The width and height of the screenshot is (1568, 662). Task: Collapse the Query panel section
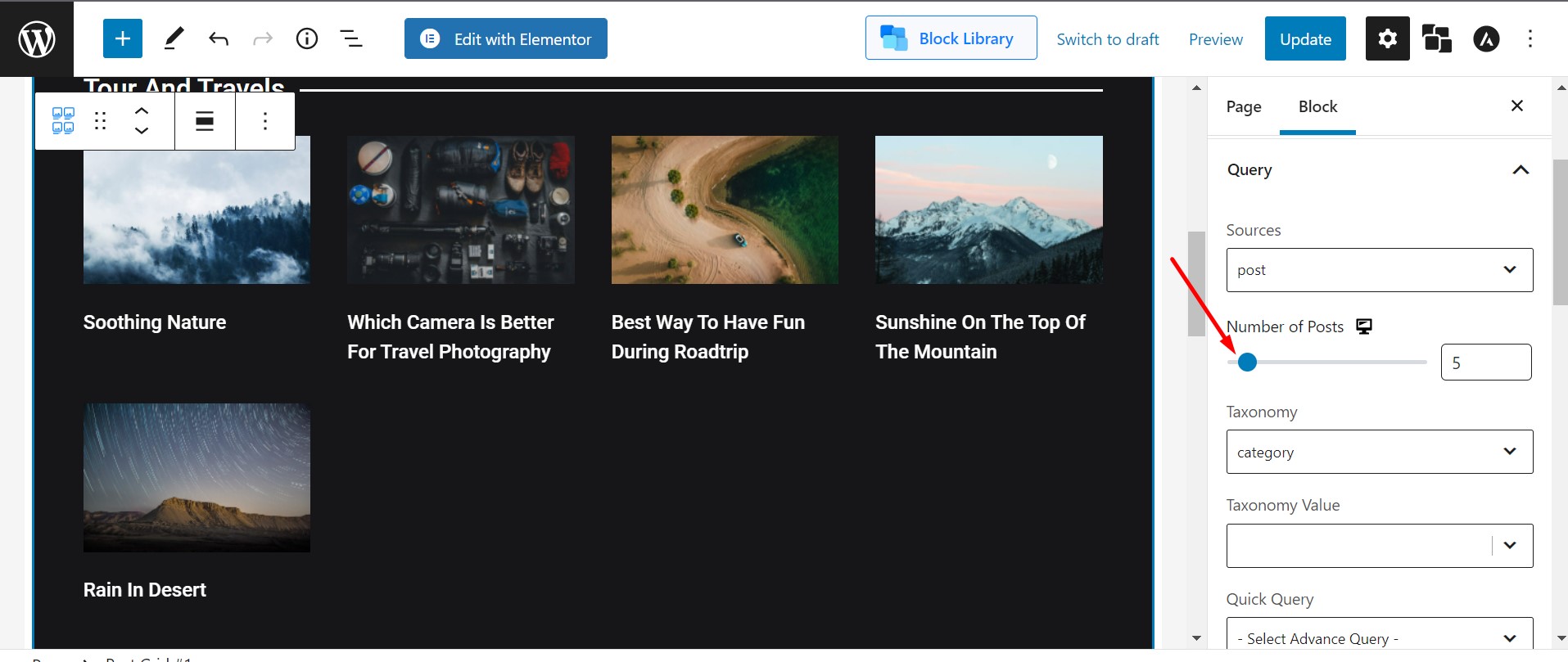[1521, 170]
